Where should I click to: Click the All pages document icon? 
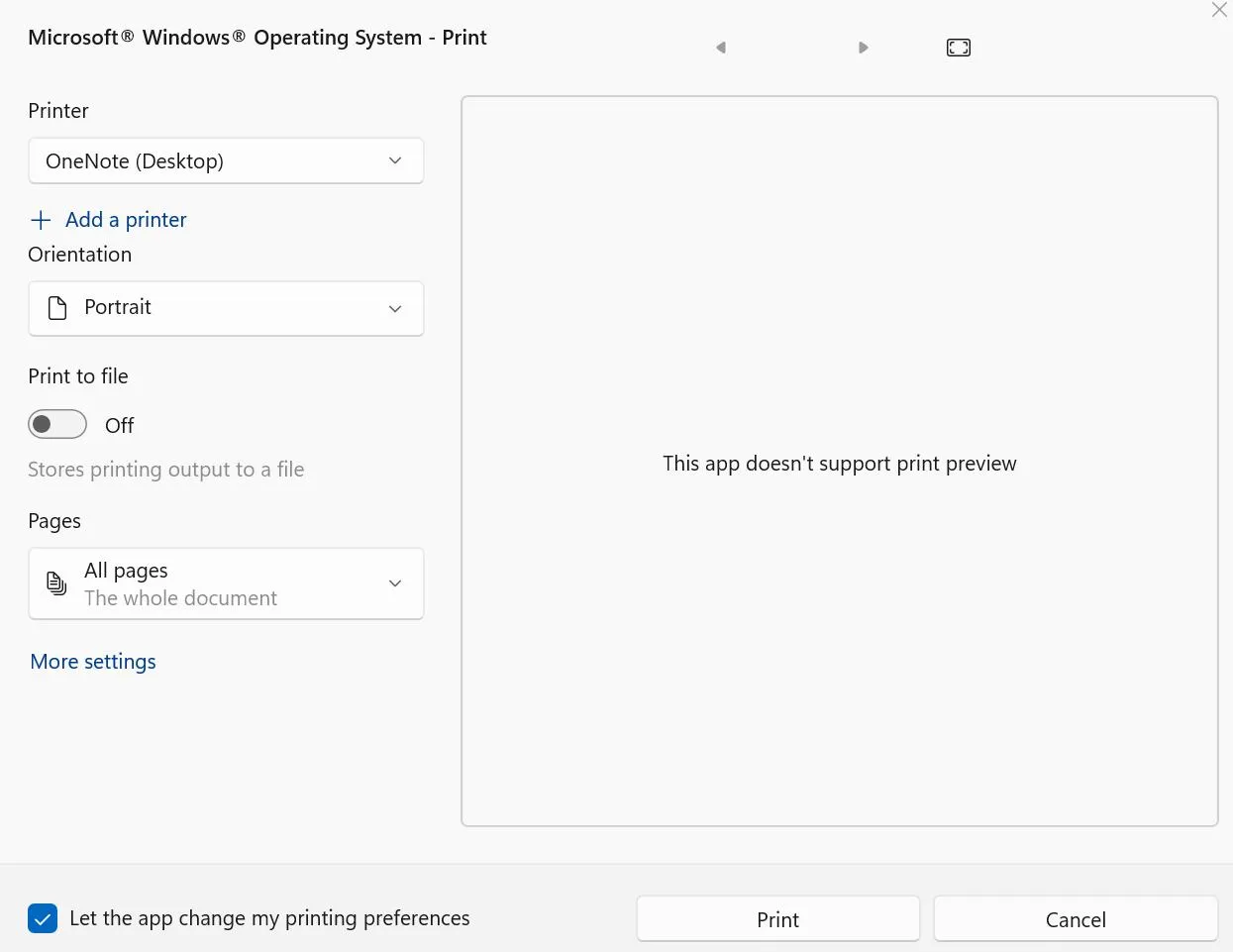(x=57, y=583)
